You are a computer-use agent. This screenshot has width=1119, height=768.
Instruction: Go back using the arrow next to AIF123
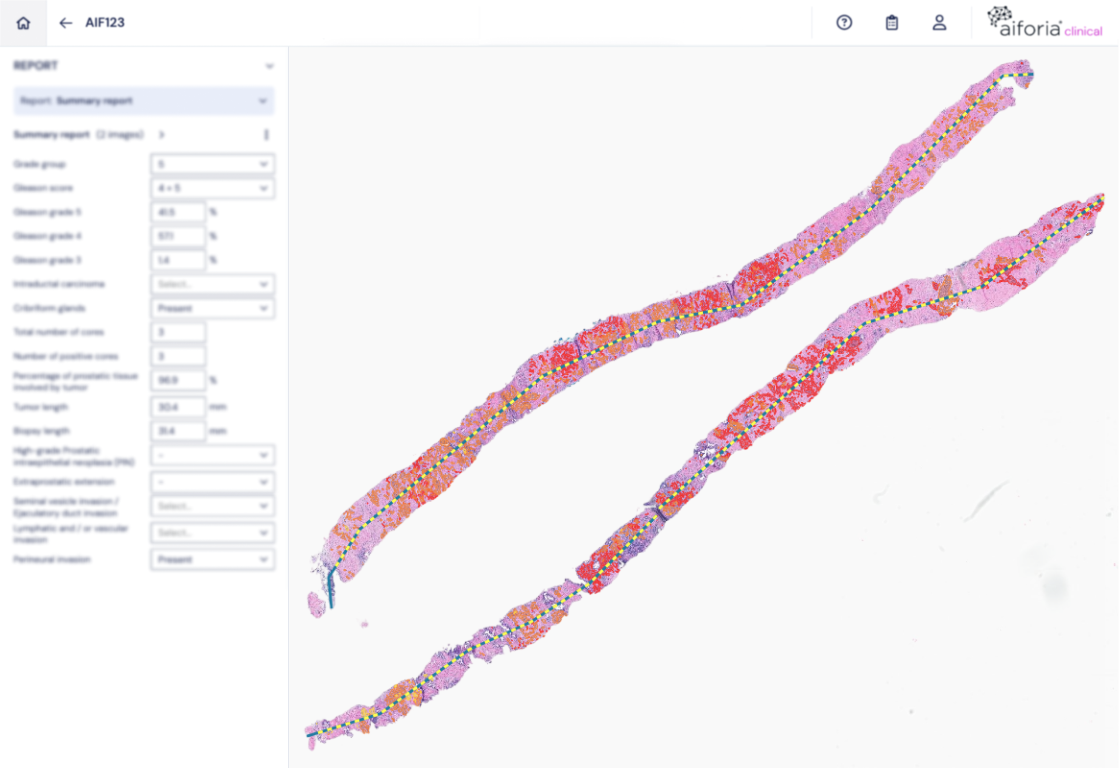(66, 23)
